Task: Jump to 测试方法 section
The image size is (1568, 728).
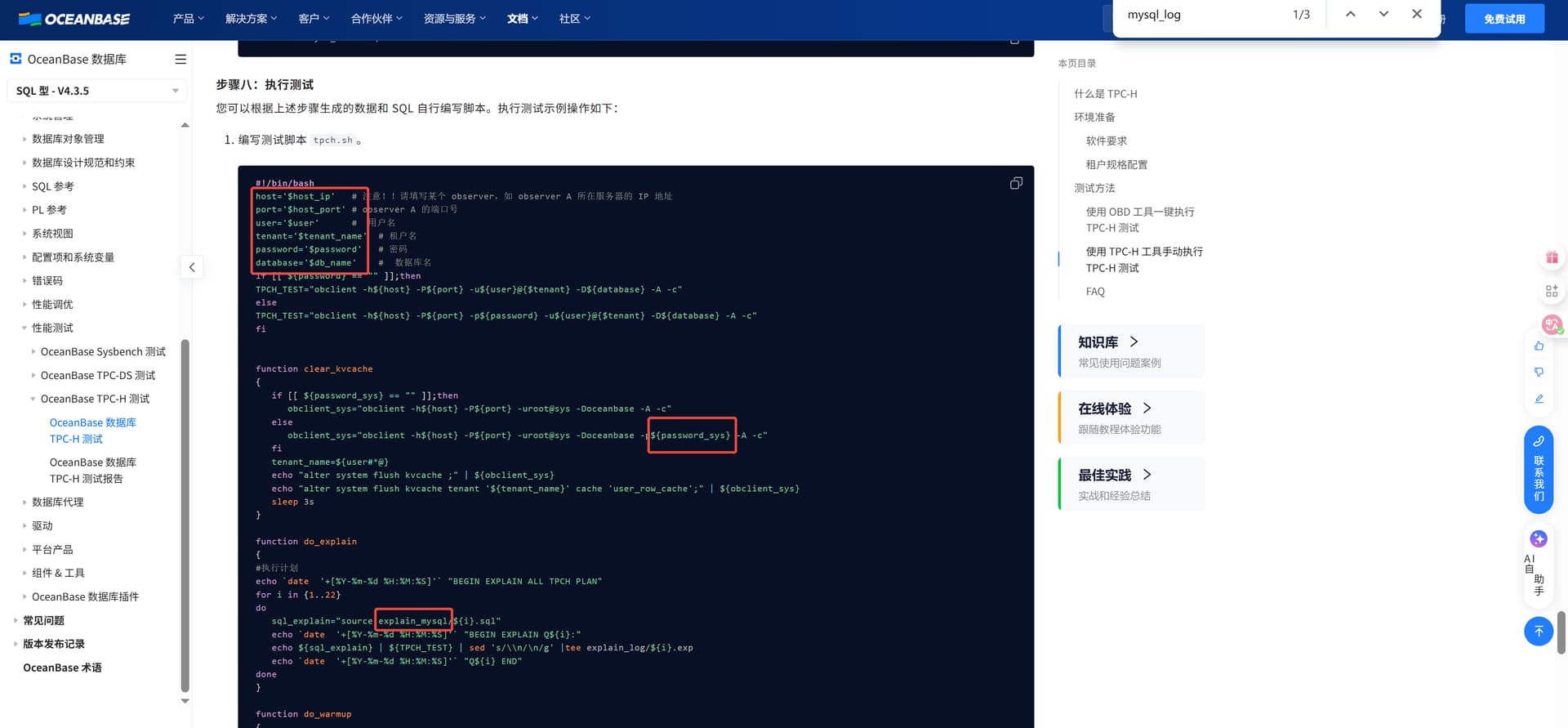Action: [x=1094, y=189]
